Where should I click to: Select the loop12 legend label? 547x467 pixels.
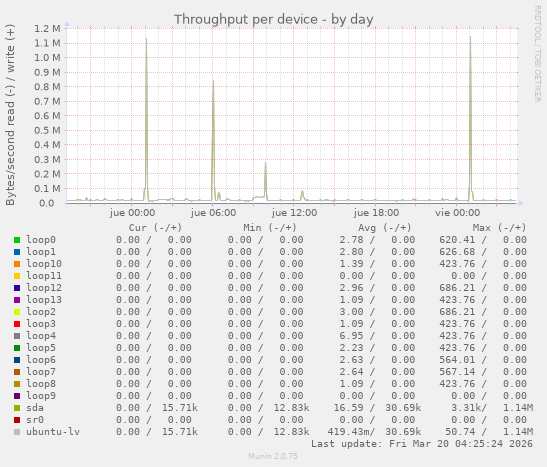pos(44,287)
